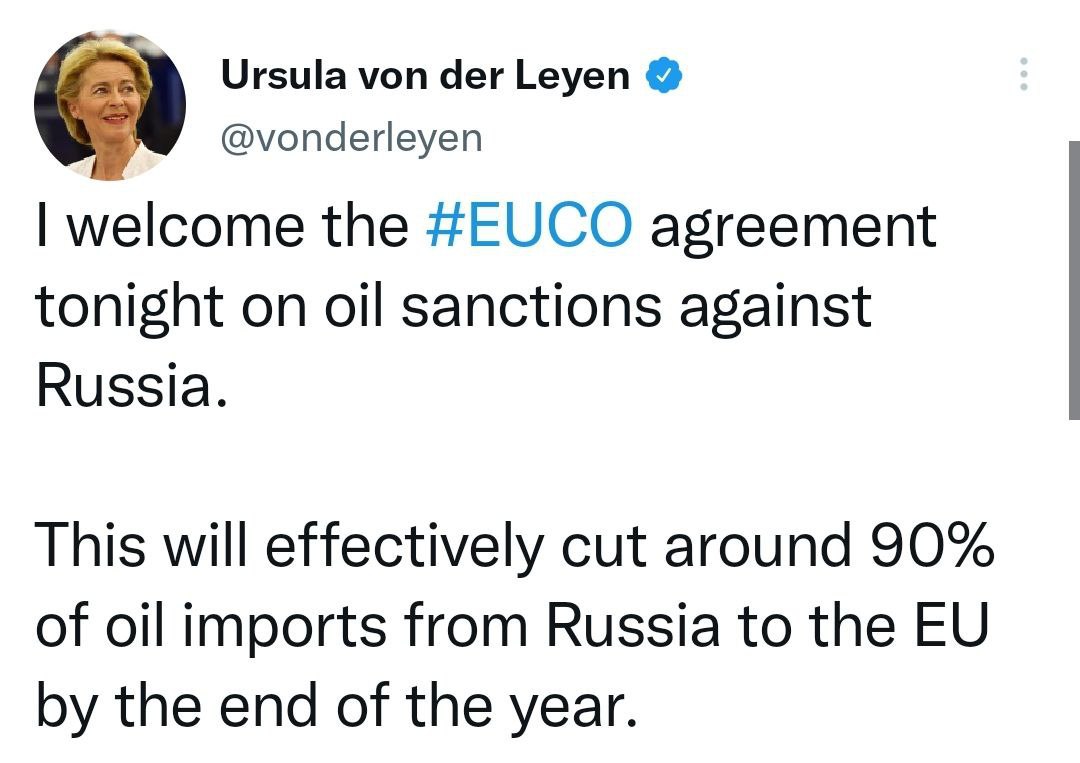
Task: Click the grey scrollbar on right edge
Action: point(1074,280)
